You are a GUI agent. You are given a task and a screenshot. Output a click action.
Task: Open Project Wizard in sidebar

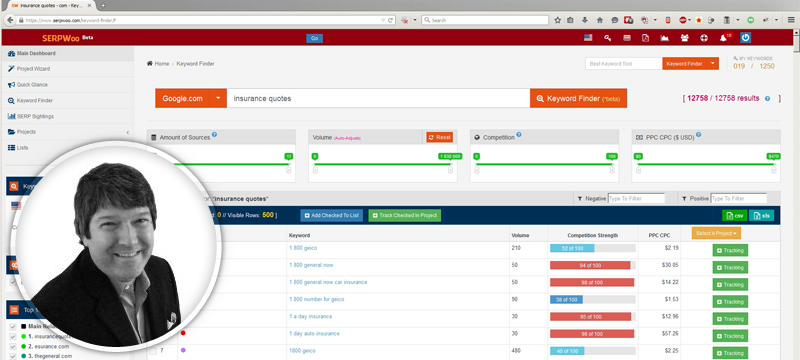67,69
